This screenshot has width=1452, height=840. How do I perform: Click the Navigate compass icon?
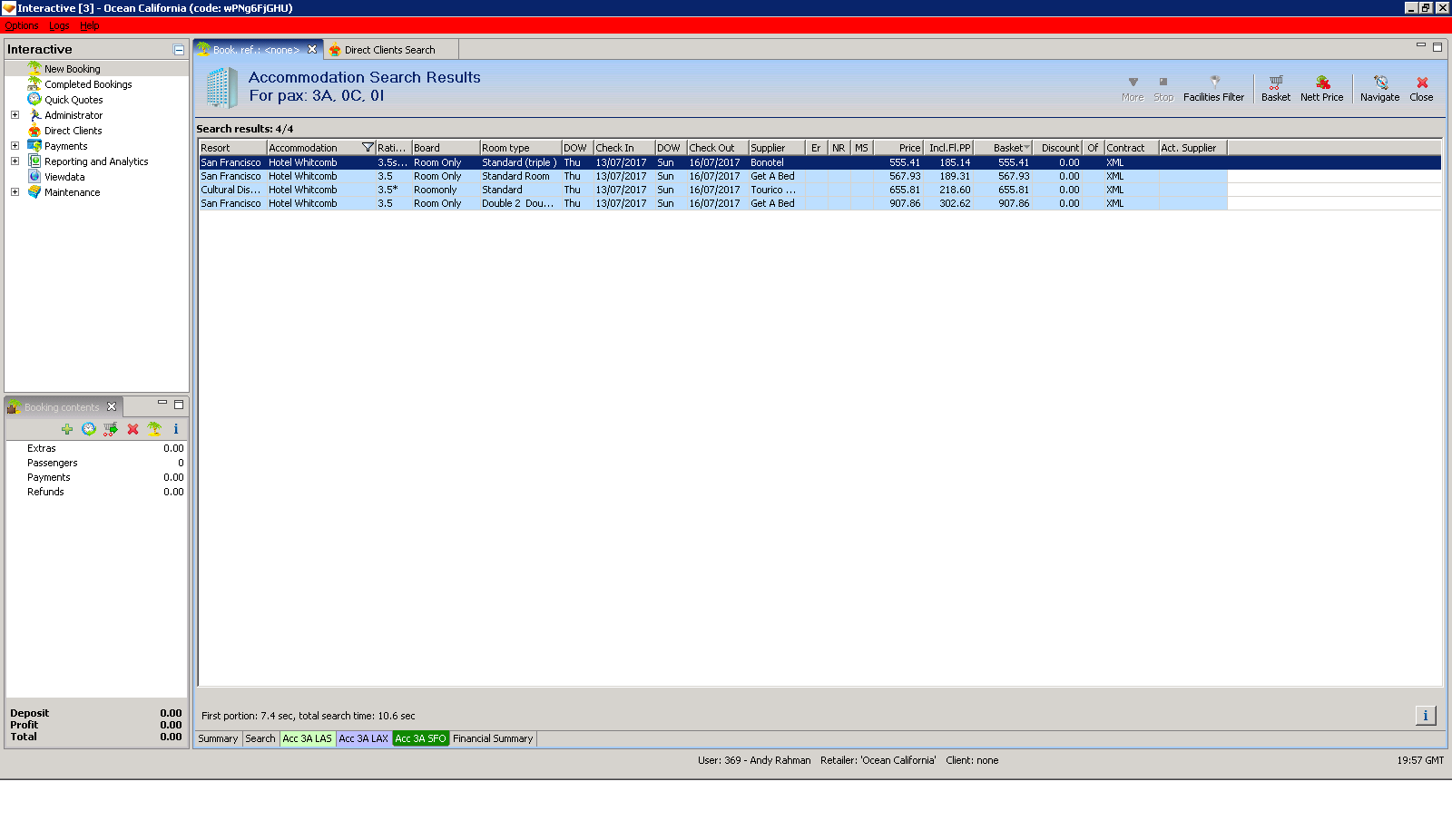(1380, 82)
